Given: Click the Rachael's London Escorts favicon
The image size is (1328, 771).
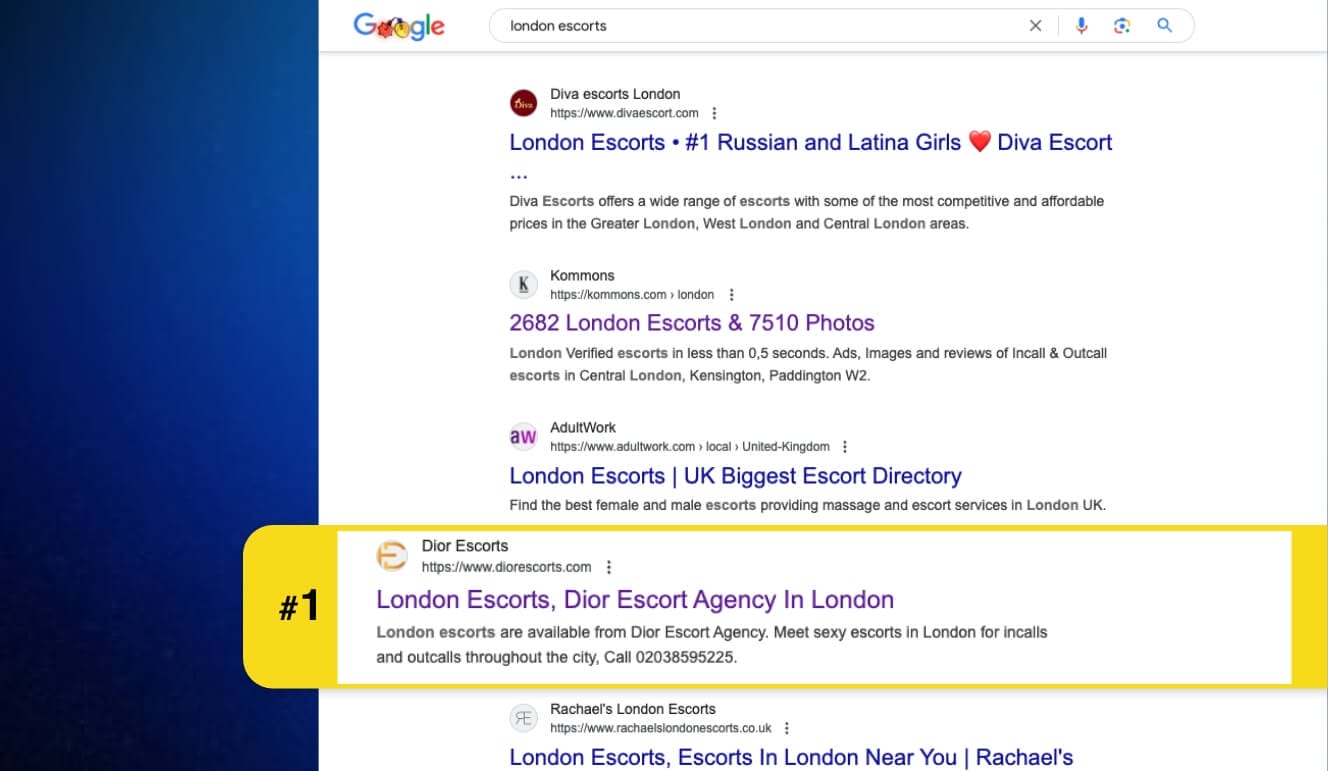Looking at the screenshot, I should [x=523, y=718].
